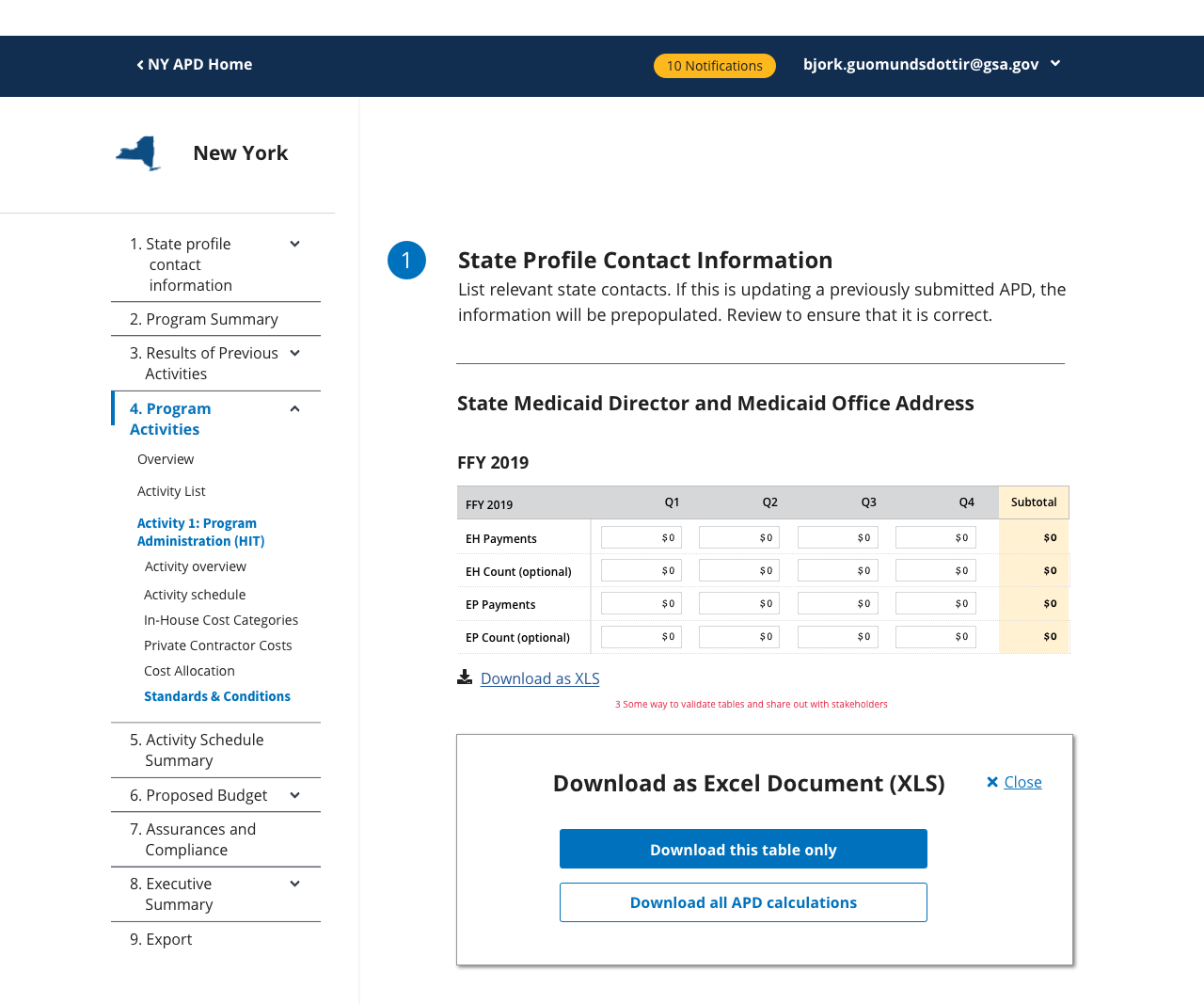The height and width of the screenshot is (1004, 1204).
Task: Select Standards & Conditions in the sidebar
Action: pos(216,696)
